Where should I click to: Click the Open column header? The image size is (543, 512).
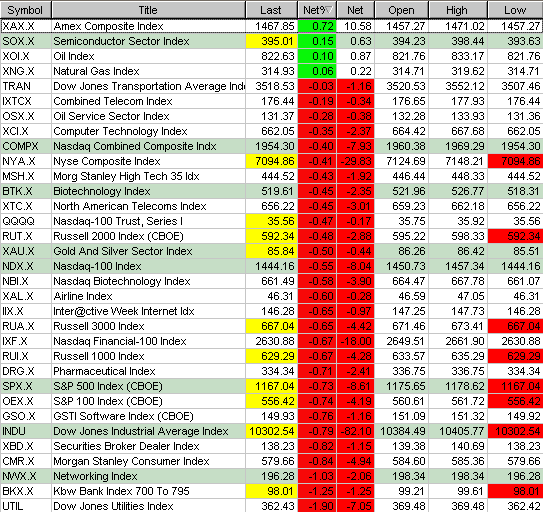pyautogui.click(x=402, y=10)
